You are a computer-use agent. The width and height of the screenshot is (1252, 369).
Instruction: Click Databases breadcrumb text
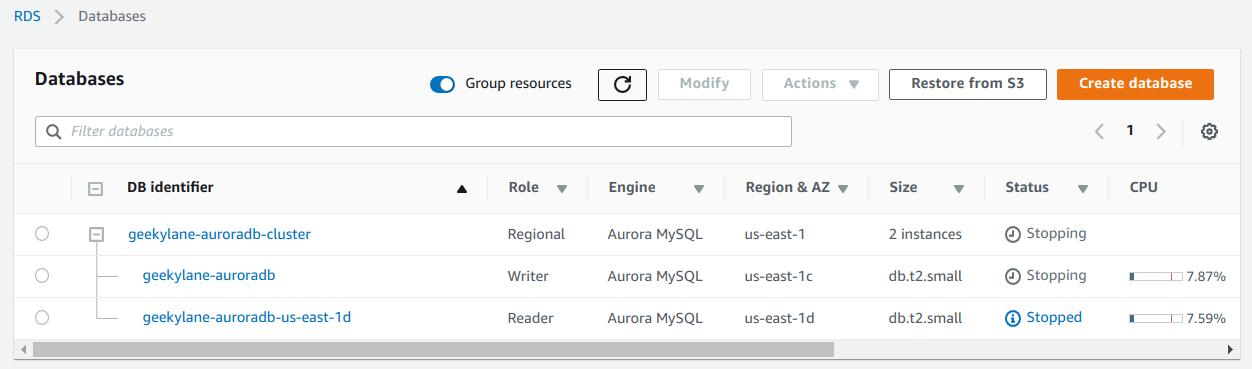coord(112,17)
